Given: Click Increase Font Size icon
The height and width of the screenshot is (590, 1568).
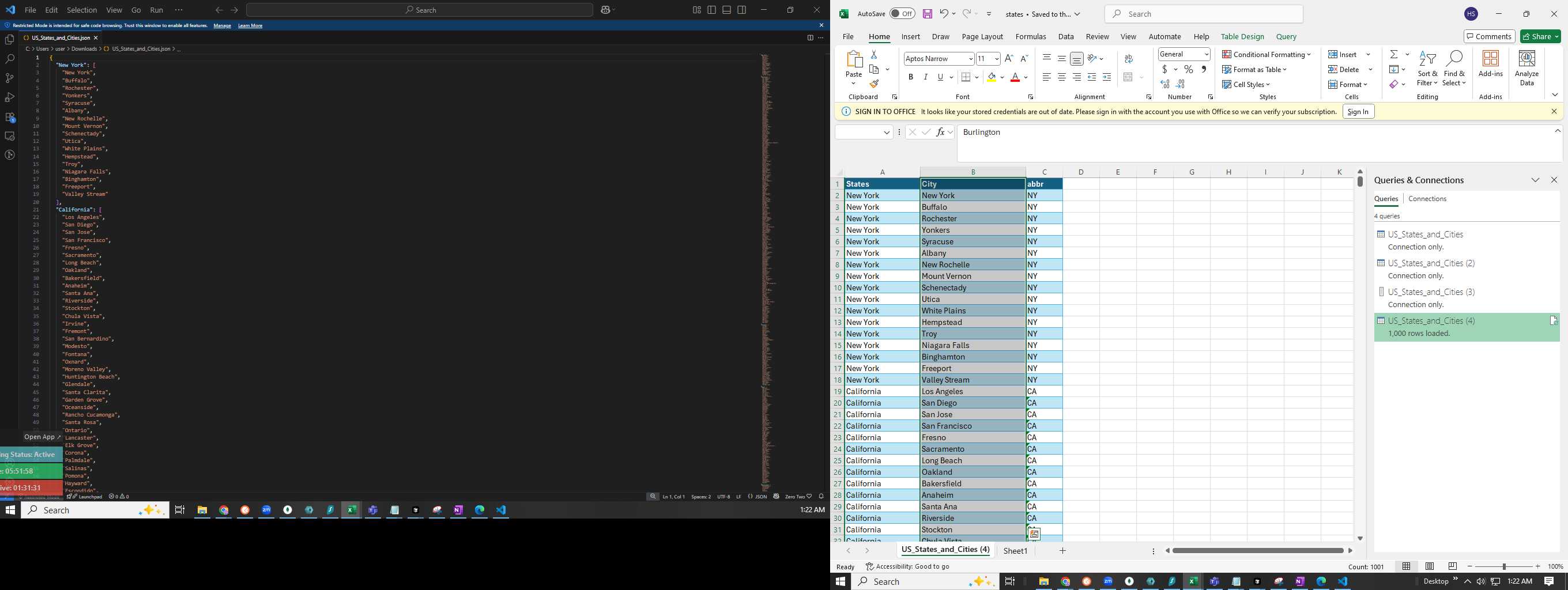Looking at the screenshot, I should click(1009, 58).
